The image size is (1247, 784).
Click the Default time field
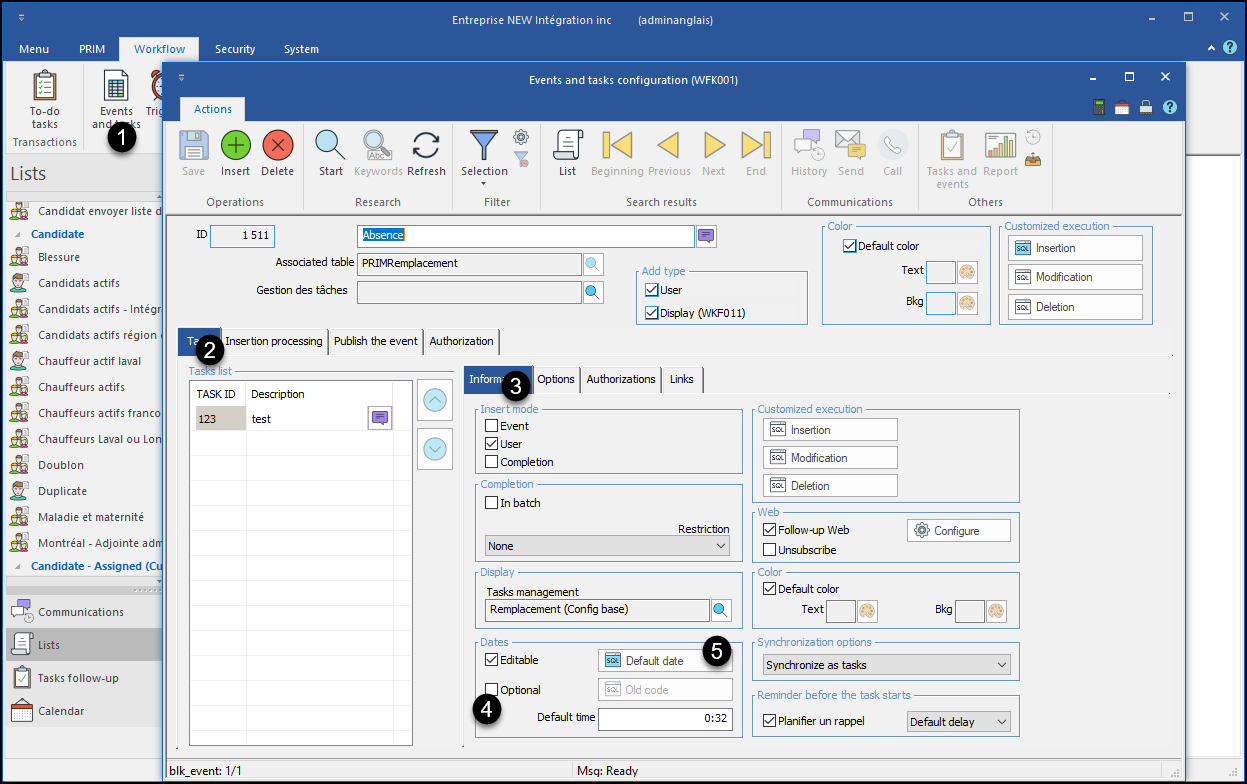[665, 718]
